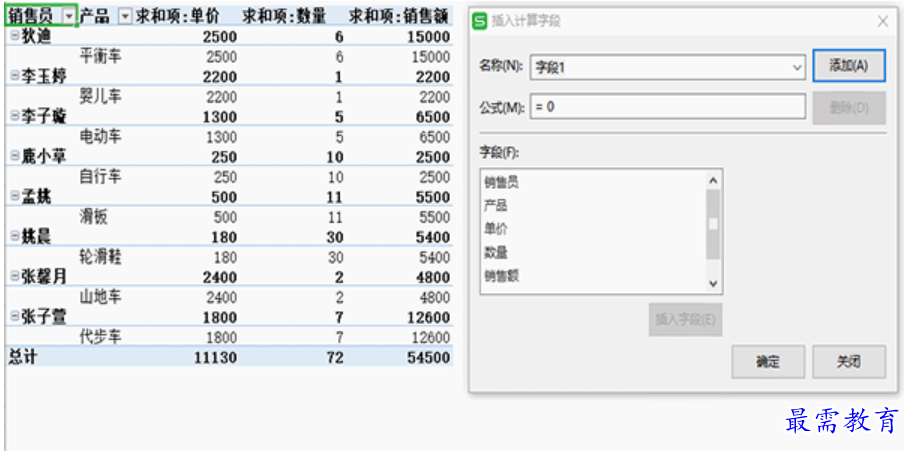Click the 公式 formula input field
907x452 pixels.
pos(668,107)
